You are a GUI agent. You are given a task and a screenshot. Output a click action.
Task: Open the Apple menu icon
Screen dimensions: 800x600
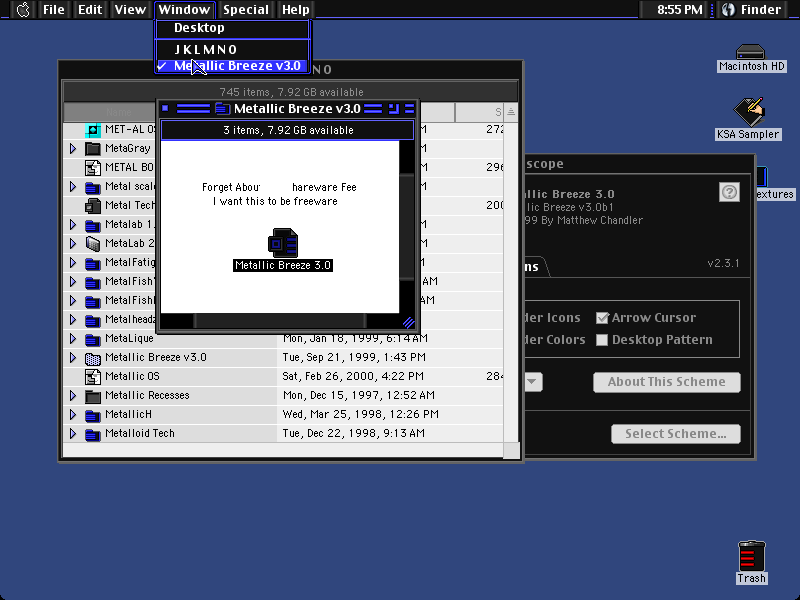pos(23,10)
